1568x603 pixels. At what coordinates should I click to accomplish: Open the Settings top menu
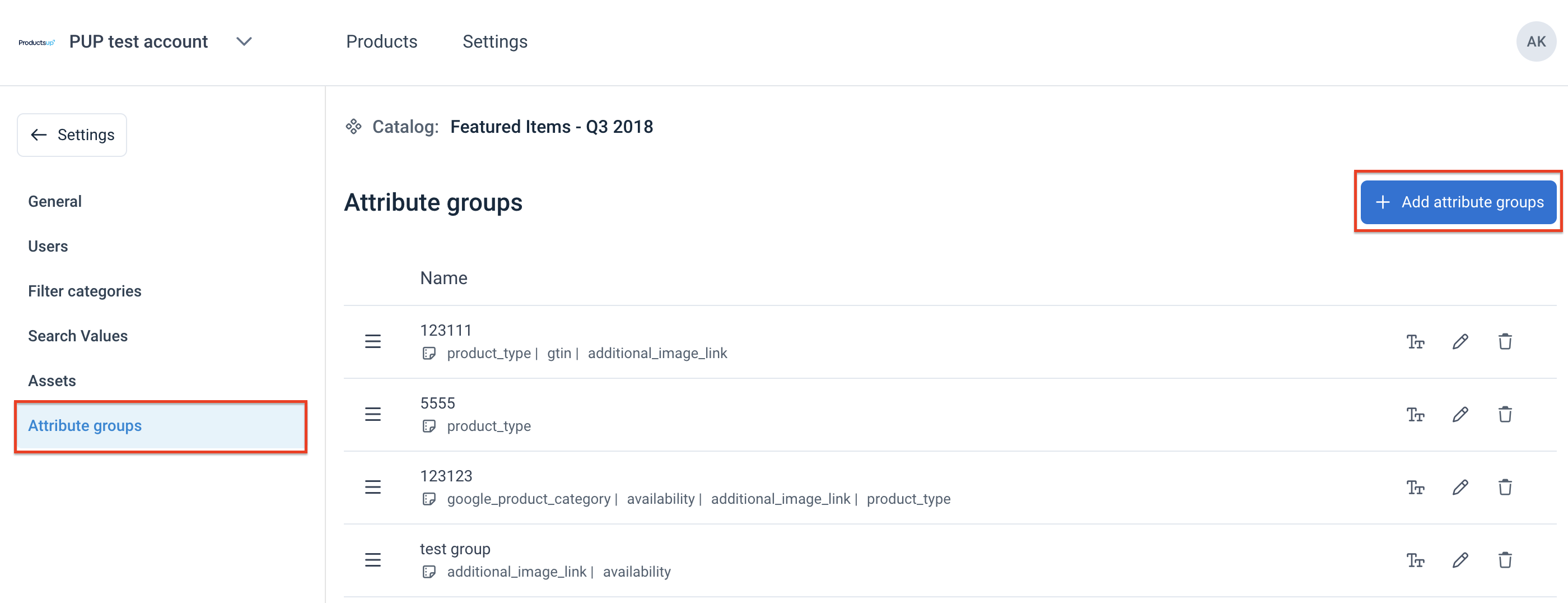(x=495, y=41)
